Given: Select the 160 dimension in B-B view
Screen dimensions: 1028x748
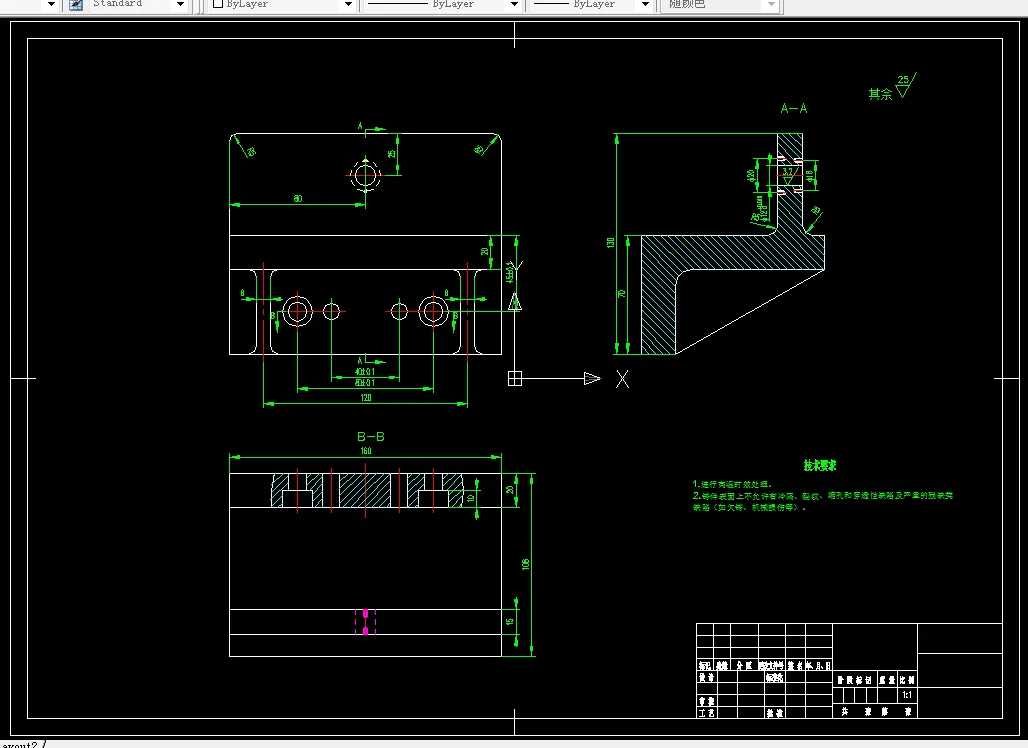Looking at the screenshot, I should pyautogui.click(x=366, y=450).
